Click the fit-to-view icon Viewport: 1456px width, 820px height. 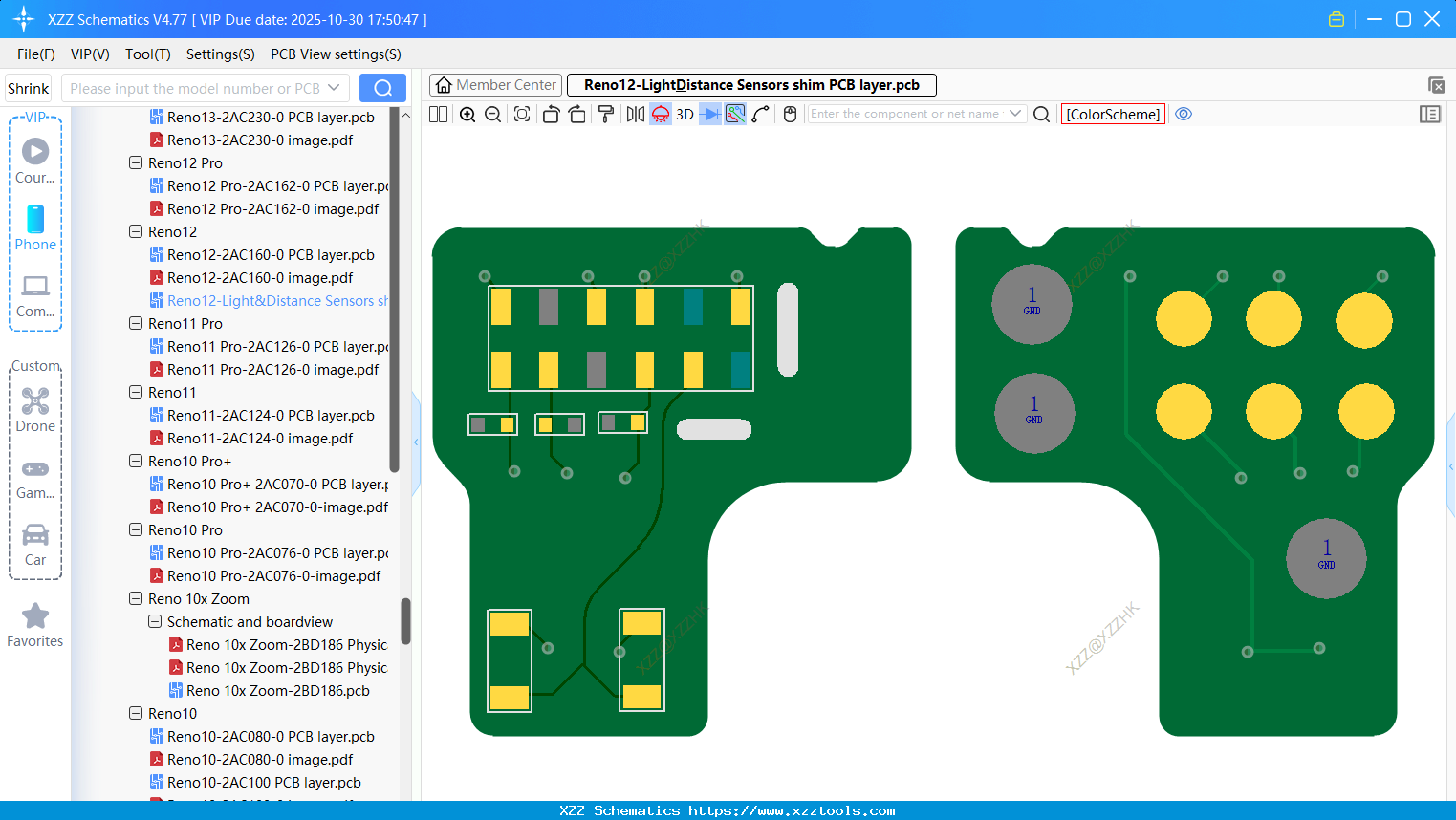(x=522, y=115)
